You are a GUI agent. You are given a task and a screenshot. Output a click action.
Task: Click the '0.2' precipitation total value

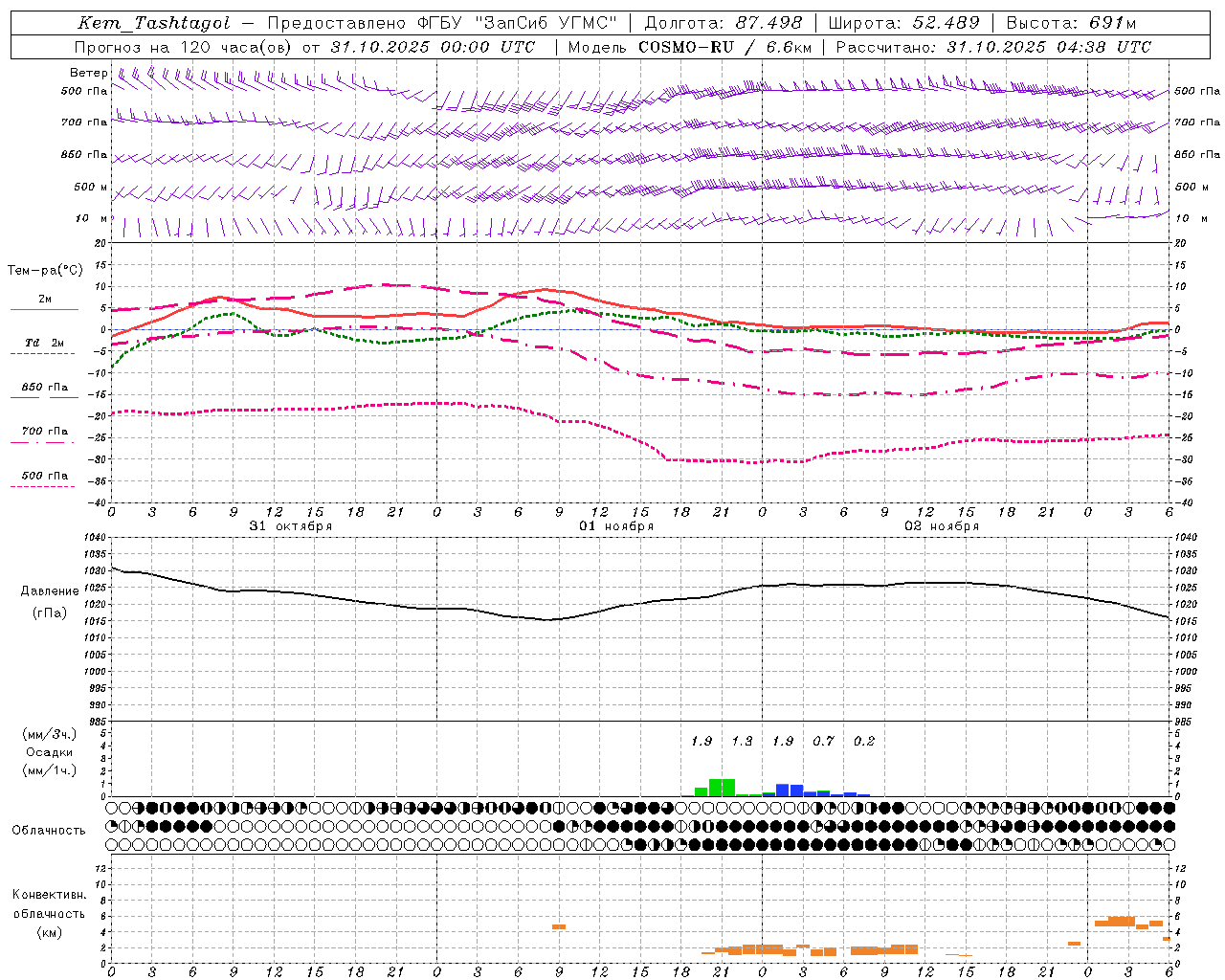[864, 742]
